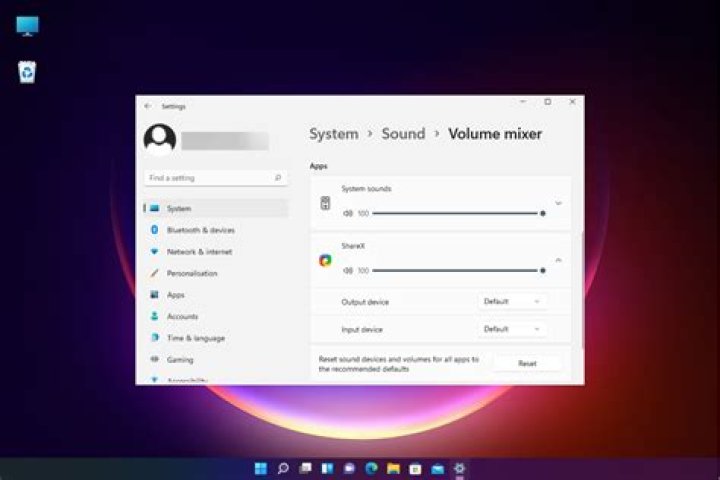Click the ShareX app icon
This screenshot has width=720, height=480.
click(325, 261)
